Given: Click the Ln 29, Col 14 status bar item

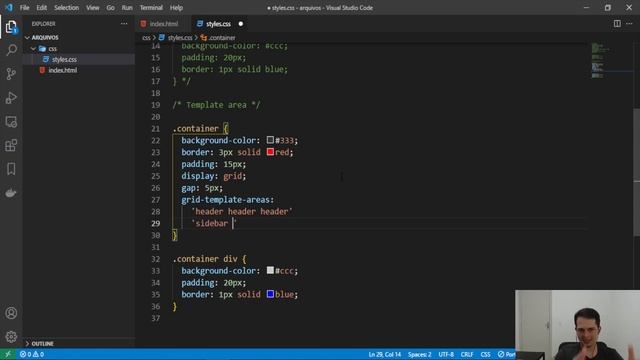Looking at the screenshot, I should (x=384, y=354).
